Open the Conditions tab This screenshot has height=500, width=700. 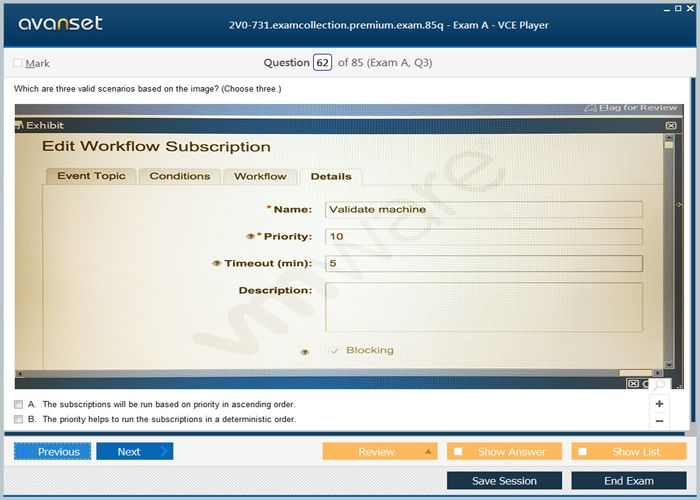tap(180, 177)
